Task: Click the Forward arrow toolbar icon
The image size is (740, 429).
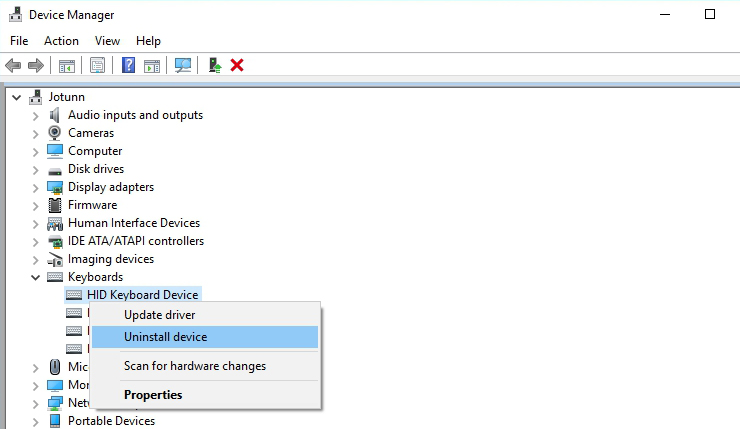Action: (36, 65)
